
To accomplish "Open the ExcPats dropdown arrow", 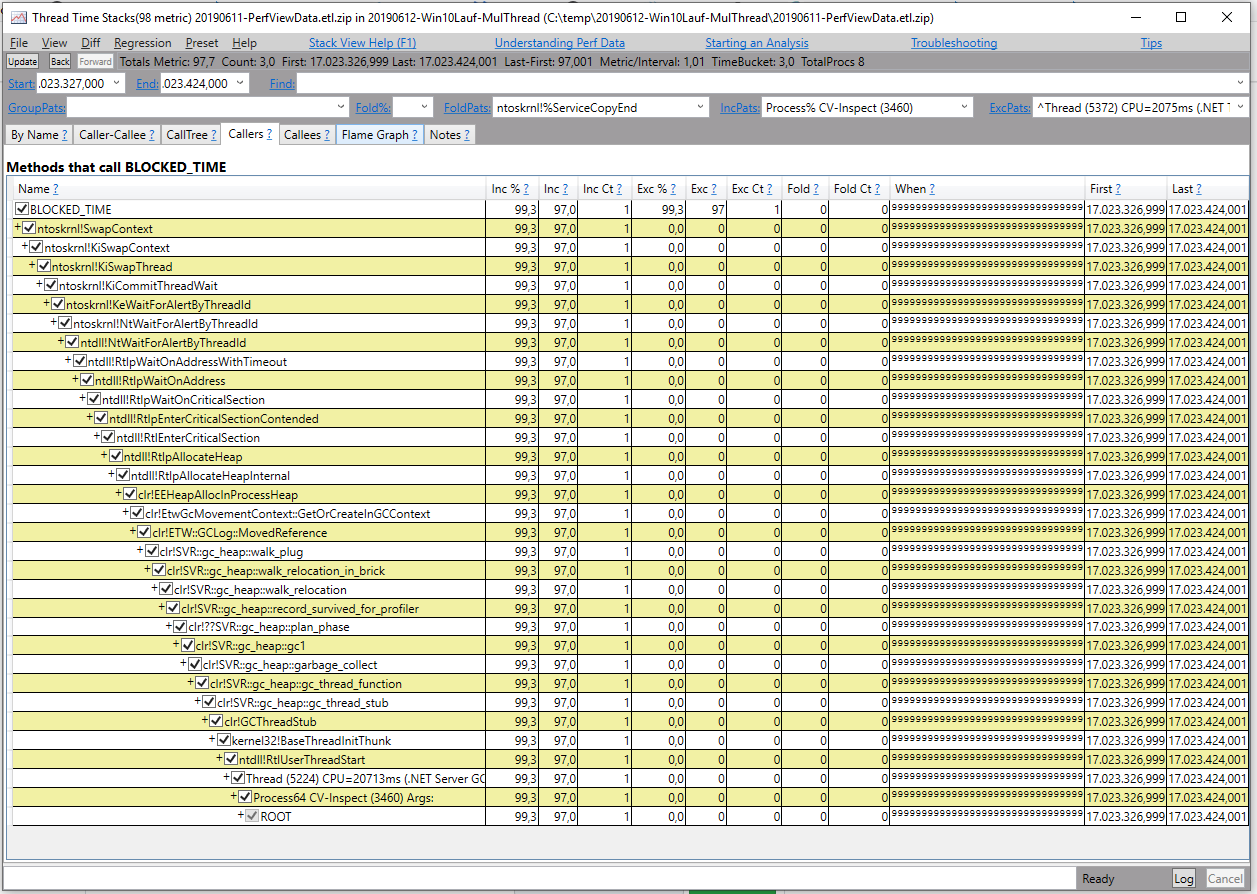I will point(1241,107).
